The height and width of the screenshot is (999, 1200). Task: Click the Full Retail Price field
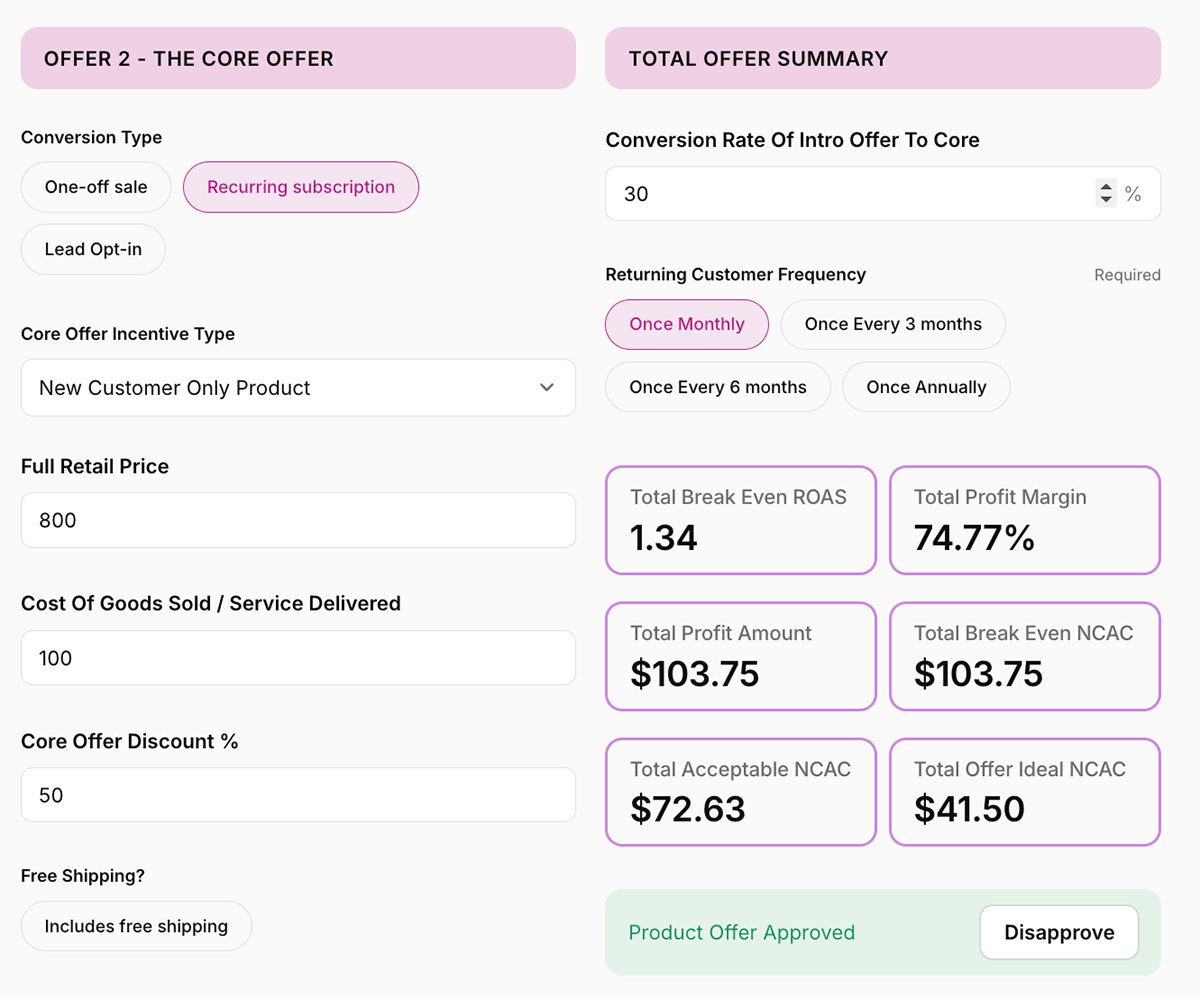click(298, 520)
